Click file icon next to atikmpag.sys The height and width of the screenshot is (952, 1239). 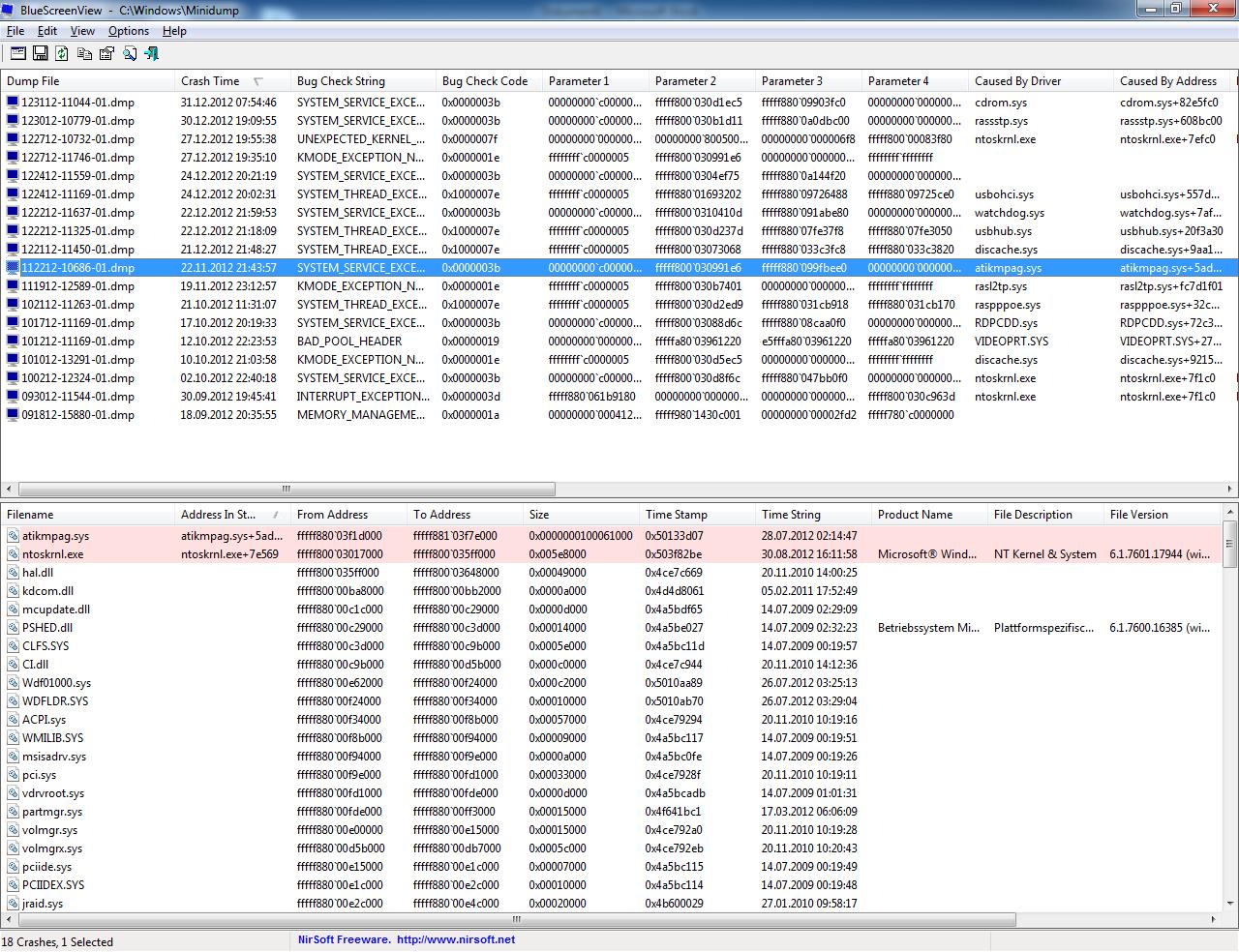point(13,536)
